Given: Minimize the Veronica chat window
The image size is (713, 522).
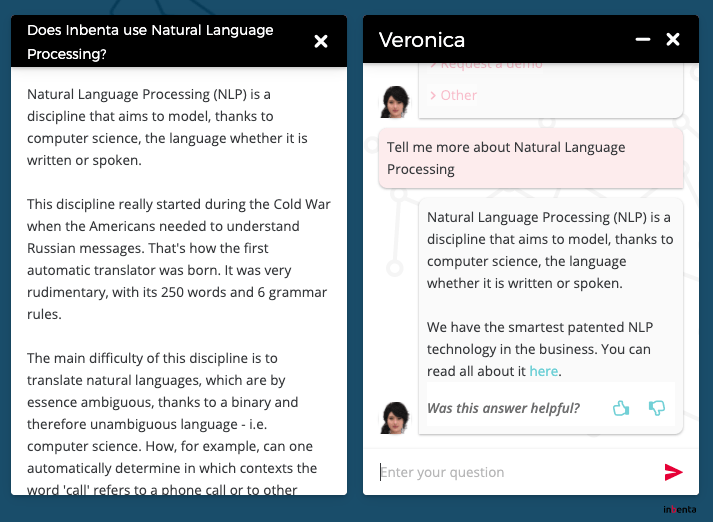Looking at the screenshot, I should coord(643,40).
